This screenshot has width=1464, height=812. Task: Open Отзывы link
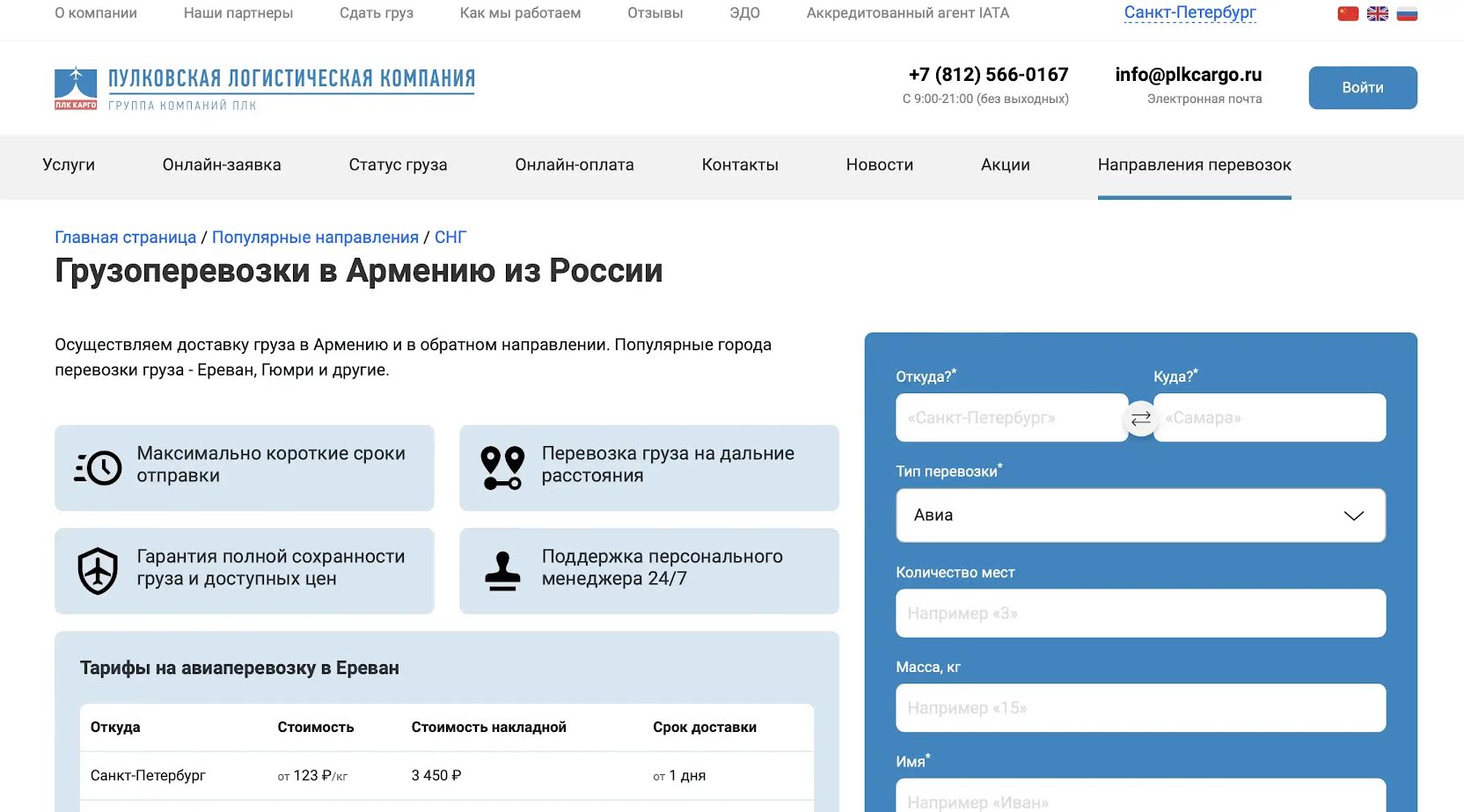[x=655, y=13]
